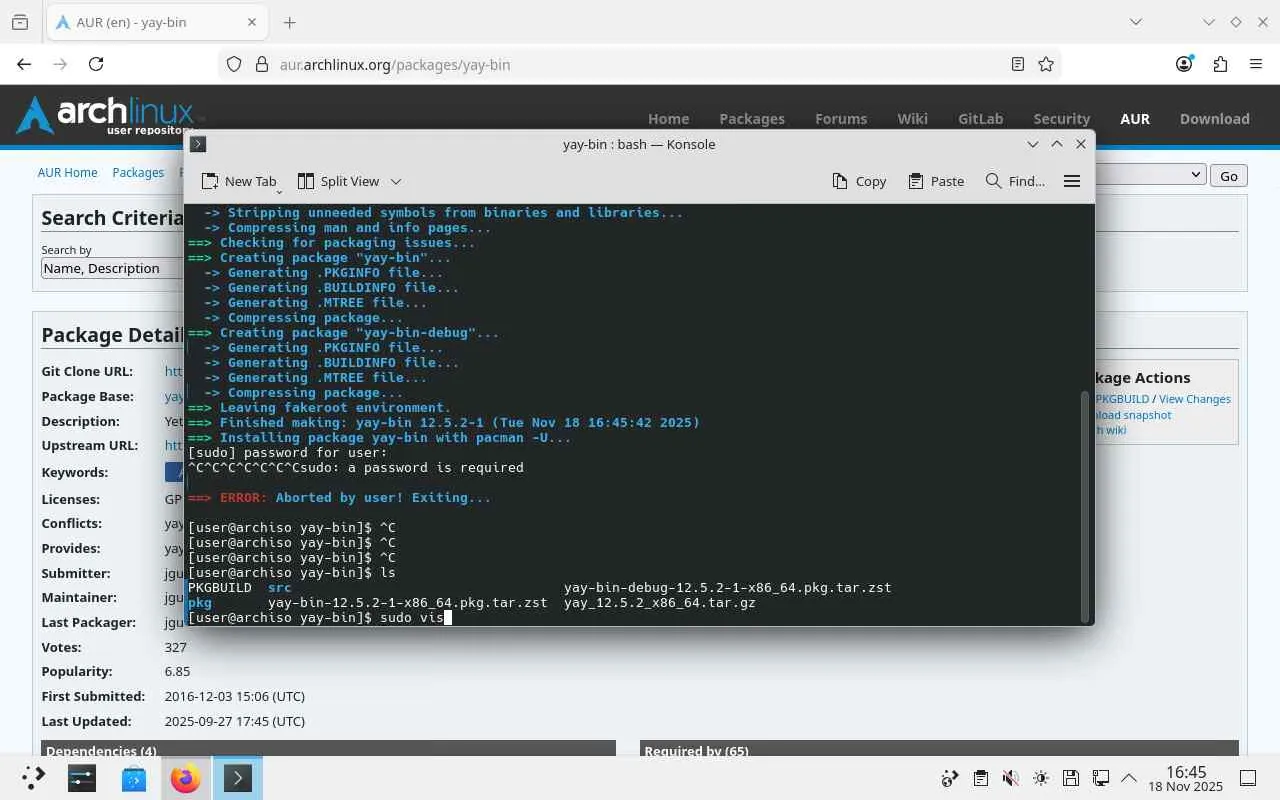1280x800 pixels.
Task: Click Copy in Konsole toolbar
Action: click(859, 181)
